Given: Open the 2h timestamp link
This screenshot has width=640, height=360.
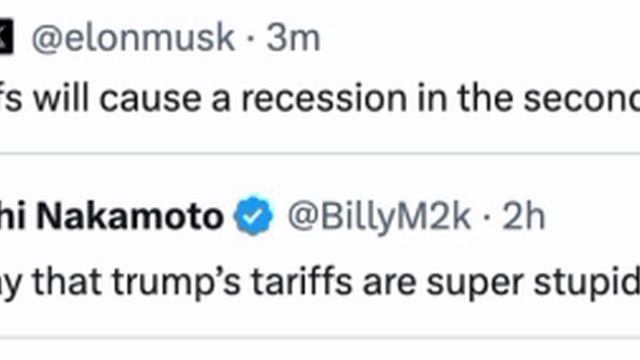Looking at the screenshot, I should [x=524, y=216].
